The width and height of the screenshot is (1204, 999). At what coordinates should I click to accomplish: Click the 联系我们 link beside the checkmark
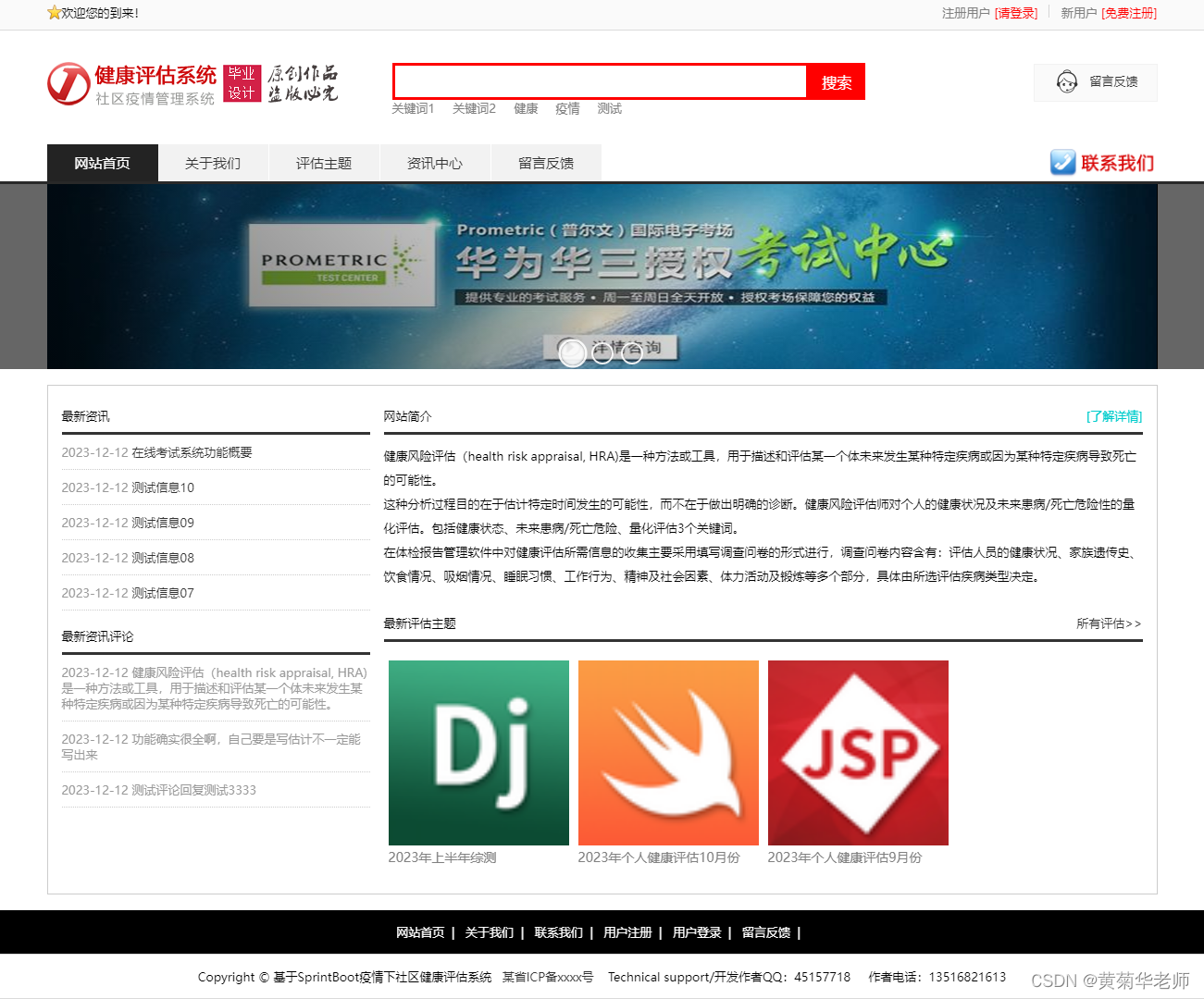(x=1117, y=164)
